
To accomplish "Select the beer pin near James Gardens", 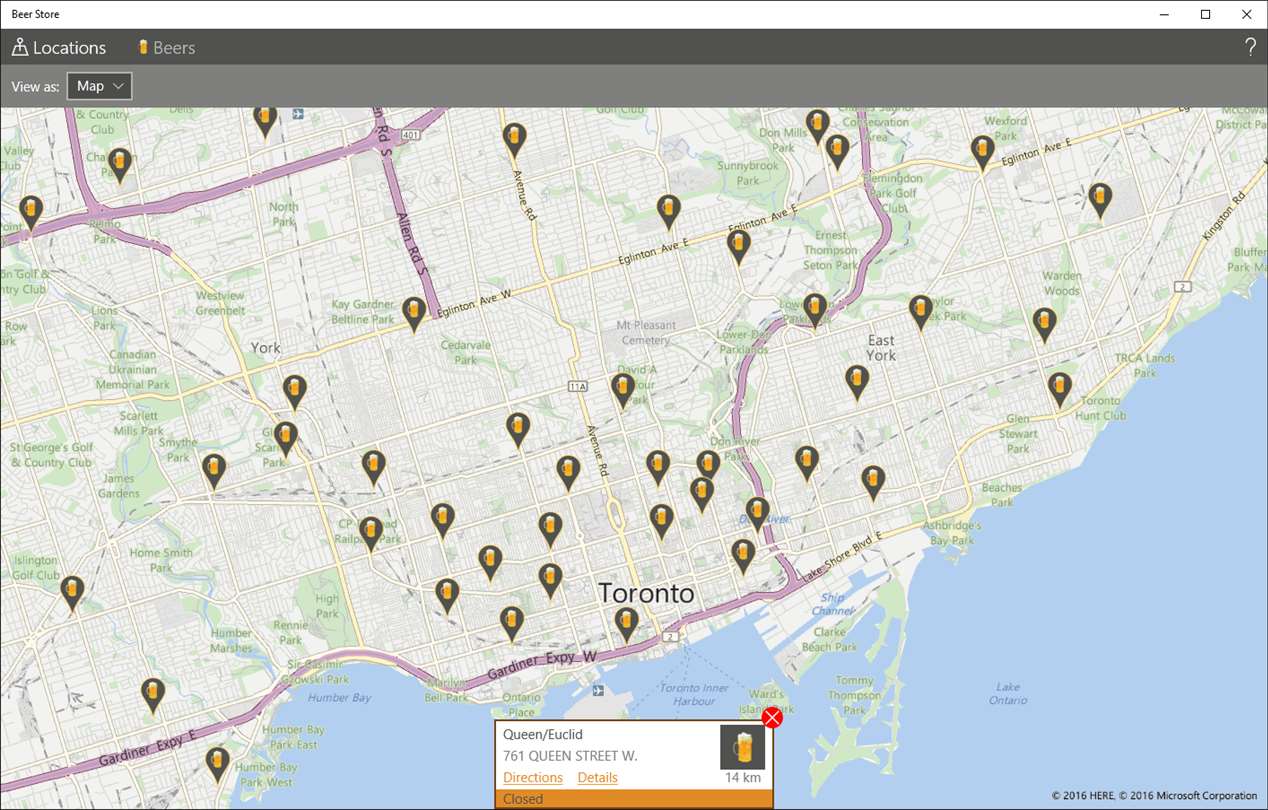I will [x=213, y=471].
